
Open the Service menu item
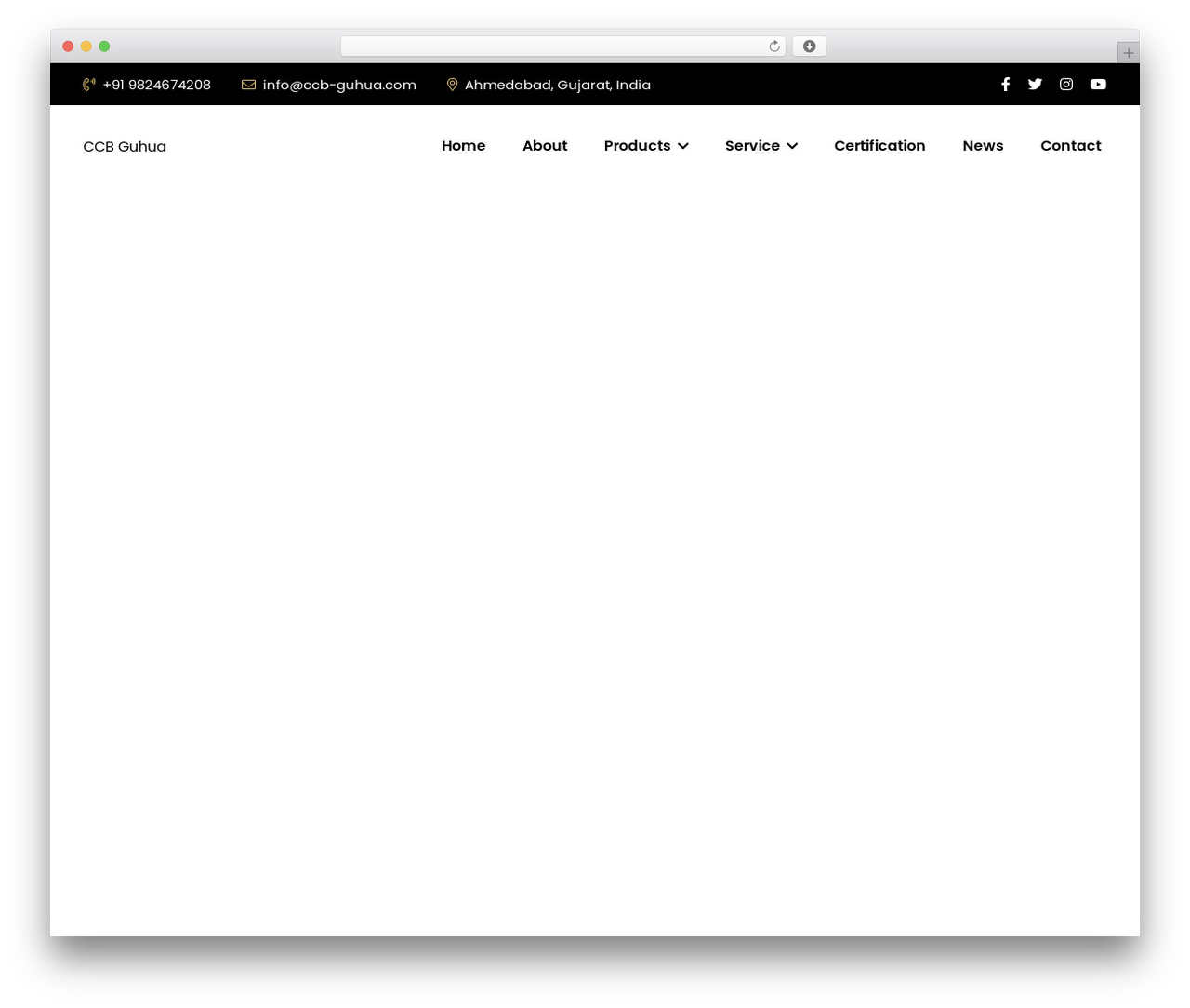point(752,146)
